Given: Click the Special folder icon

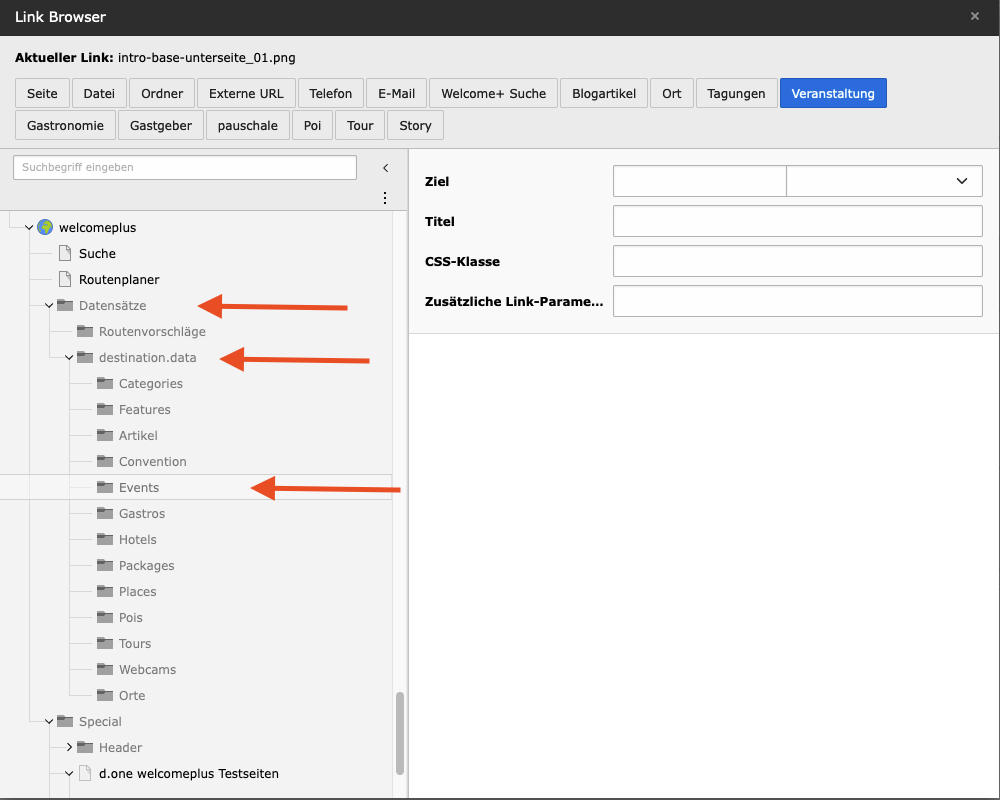Looking at the screenshot, I should click(65, 721).
